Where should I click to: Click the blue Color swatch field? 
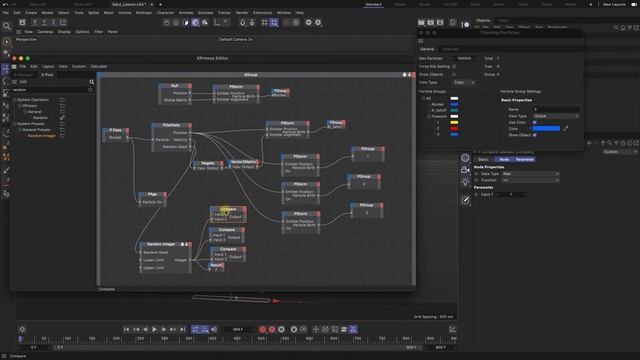coord(546,129)
